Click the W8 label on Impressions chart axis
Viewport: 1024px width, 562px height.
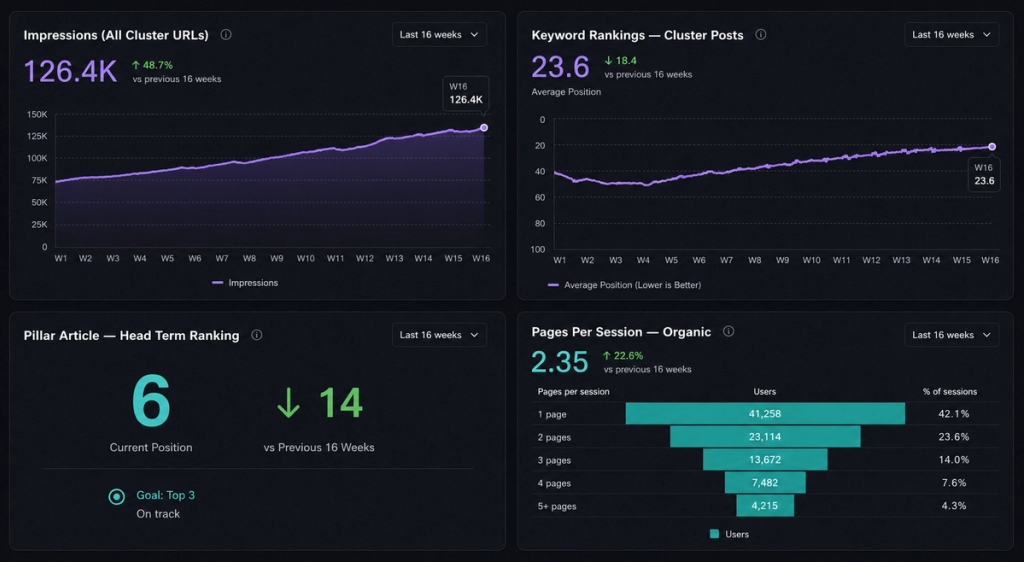(249, 258)
